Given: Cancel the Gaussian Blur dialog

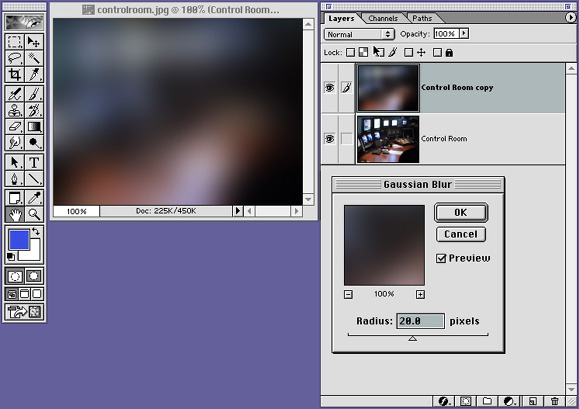Looking at the screenshot, I should (x=461, y=234).
